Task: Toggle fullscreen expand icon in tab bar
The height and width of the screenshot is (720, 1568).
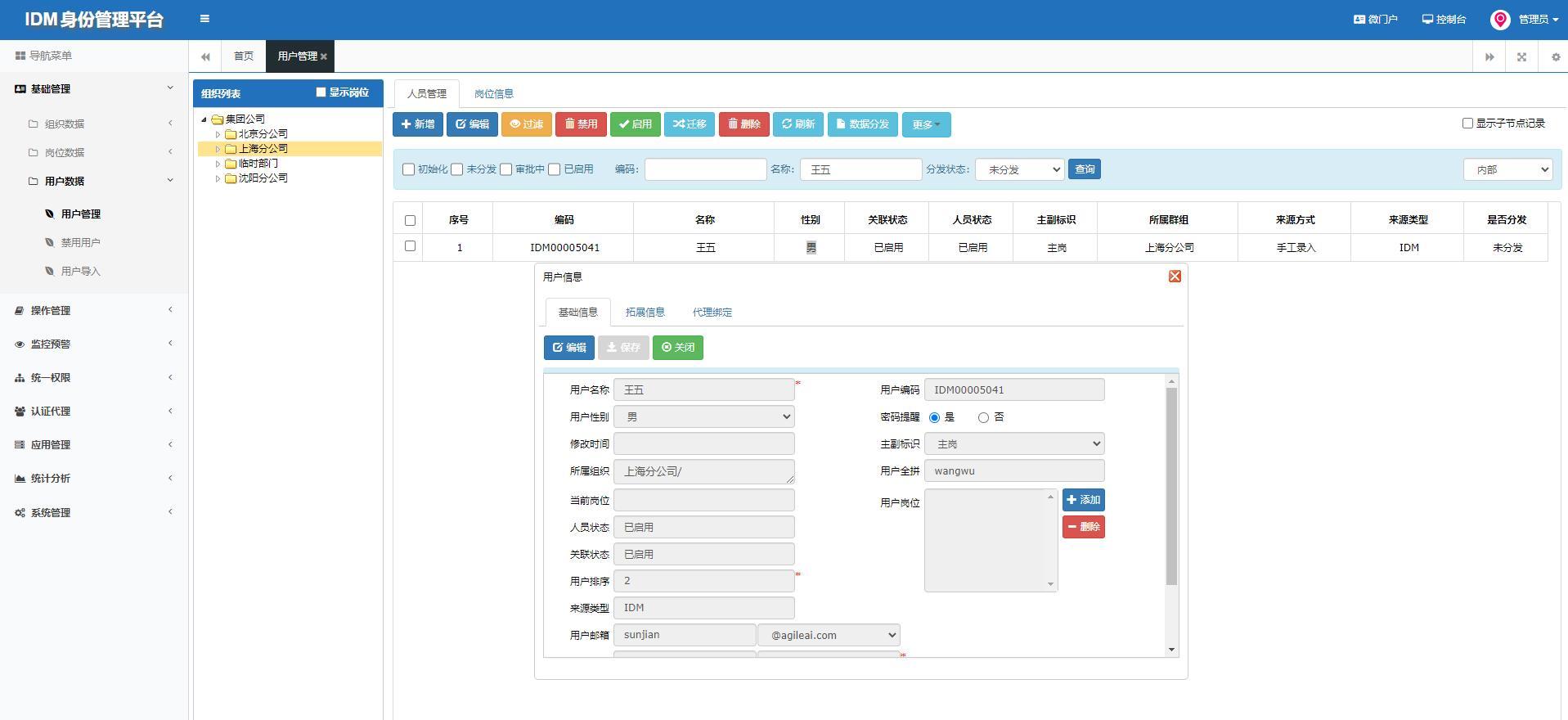Action: (1521, 56)
